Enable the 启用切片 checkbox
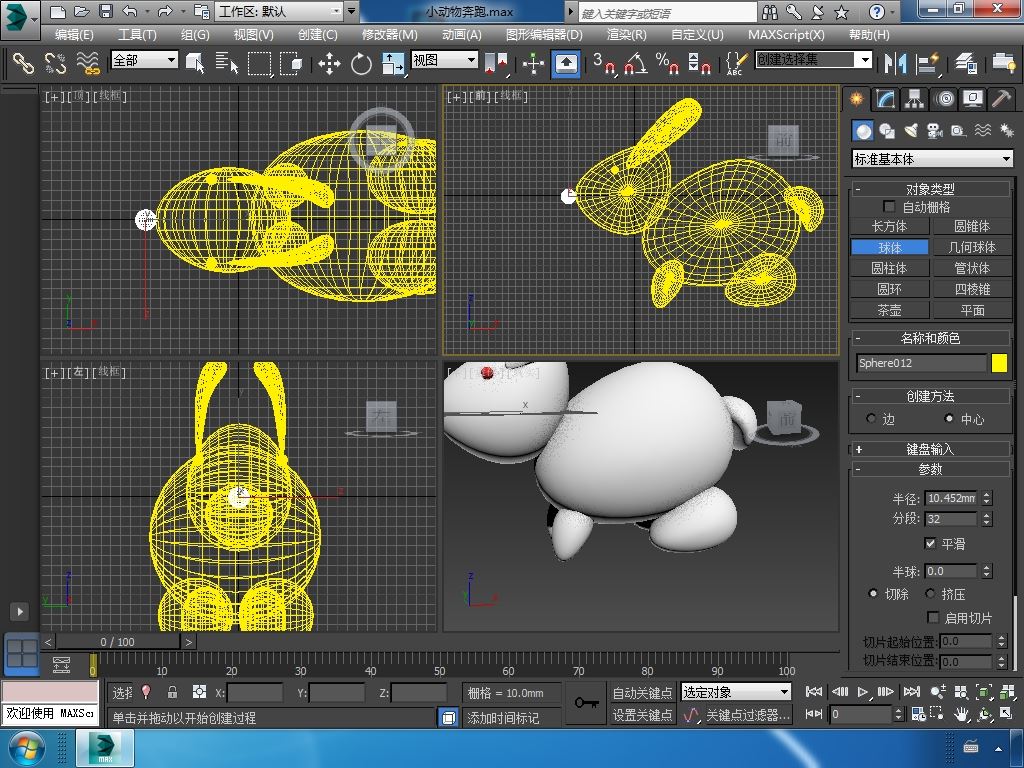1024x768 pixels. [x=933, y=617]
